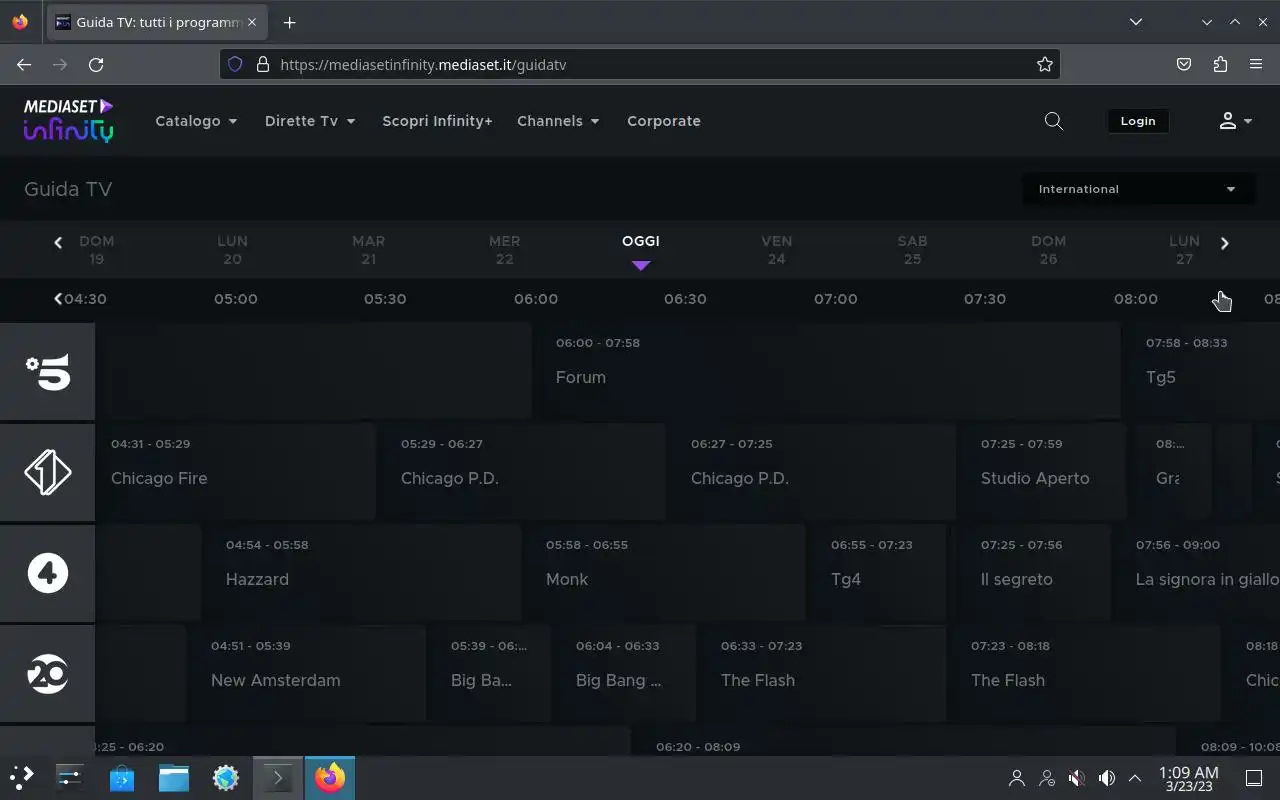Open the application launcher in taskbar

22,777
